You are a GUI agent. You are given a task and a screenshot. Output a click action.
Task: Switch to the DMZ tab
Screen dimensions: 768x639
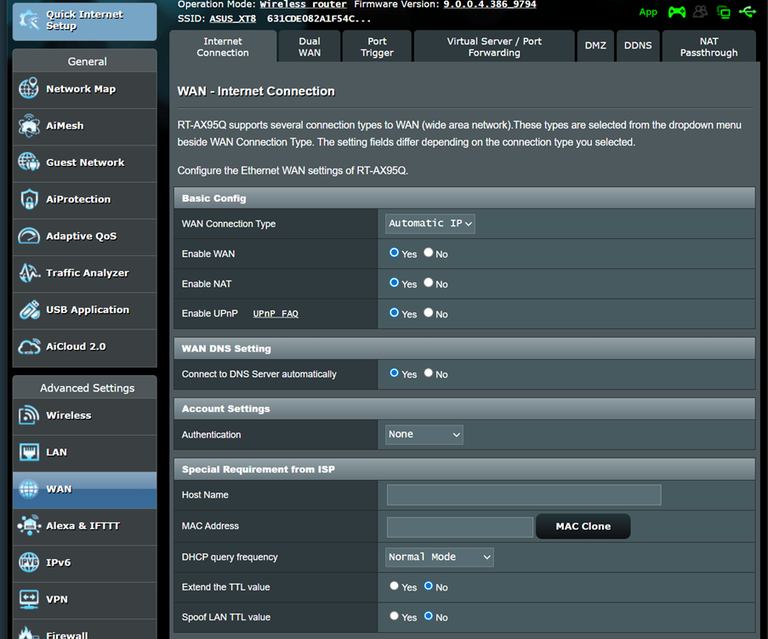coord(595,46)
